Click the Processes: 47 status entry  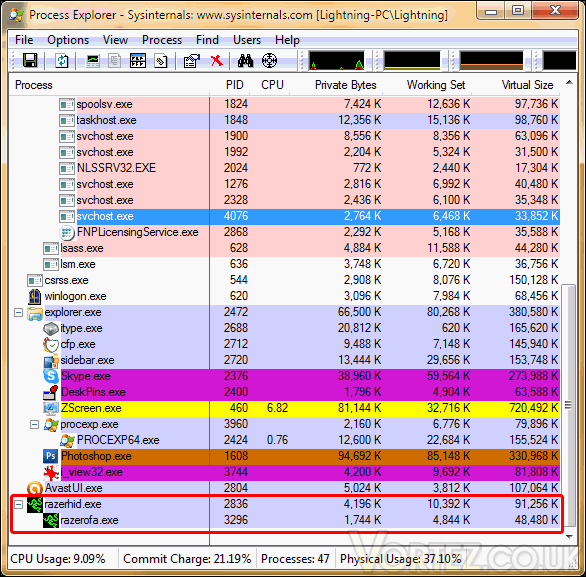tap(295, 559)
